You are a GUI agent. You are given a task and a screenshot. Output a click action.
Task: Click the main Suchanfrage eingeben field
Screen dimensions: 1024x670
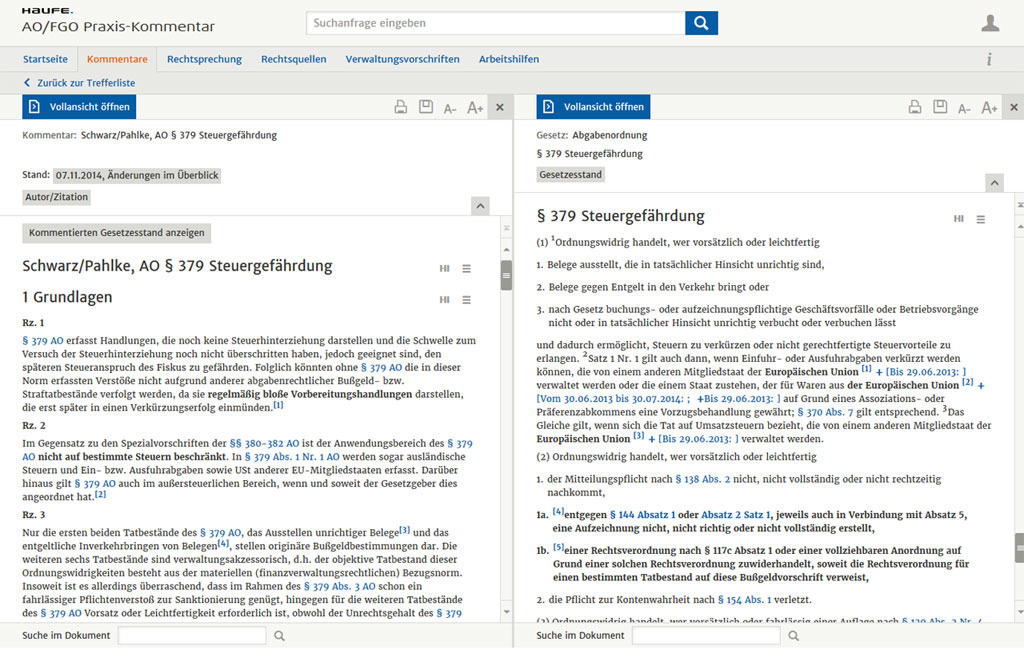496,23
